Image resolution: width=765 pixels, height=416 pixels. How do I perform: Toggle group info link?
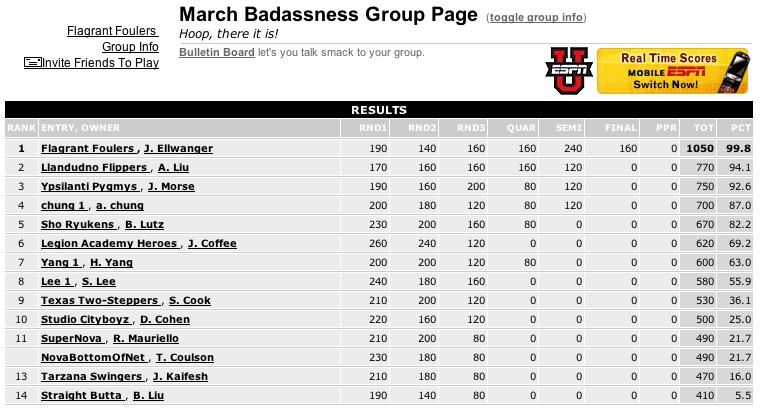tap(536, 18)
